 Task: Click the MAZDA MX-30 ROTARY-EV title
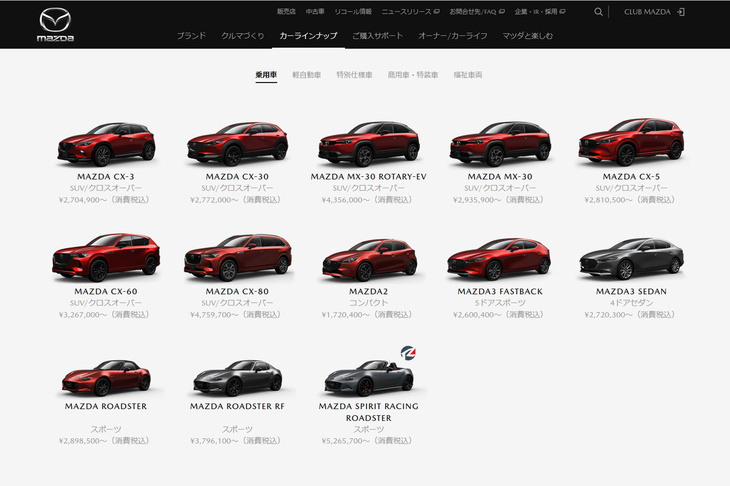point(368,177)
